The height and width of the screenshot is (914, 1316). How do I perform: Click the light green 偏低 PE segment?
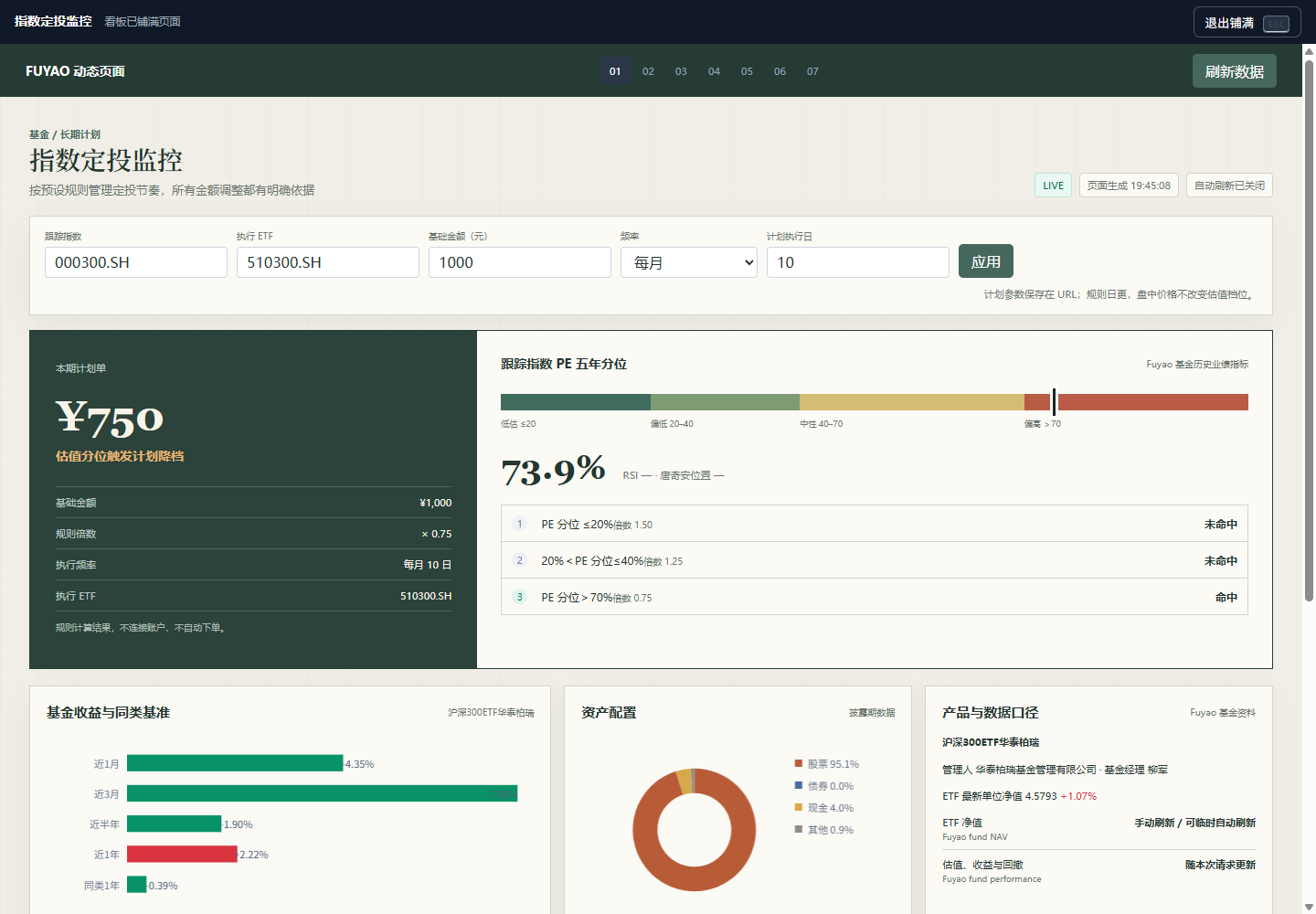[725, 402]
